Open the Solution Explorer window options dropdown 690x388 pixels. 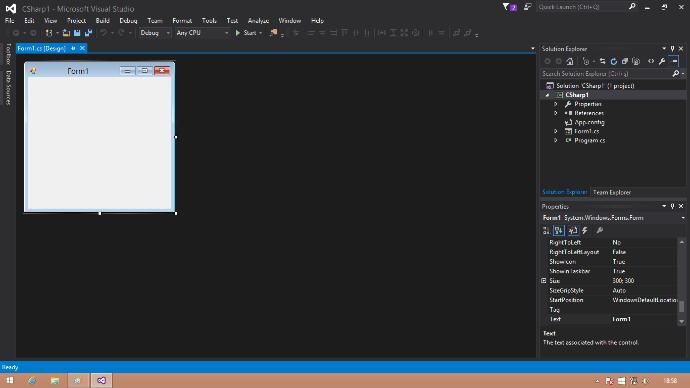tap(664, 48)
